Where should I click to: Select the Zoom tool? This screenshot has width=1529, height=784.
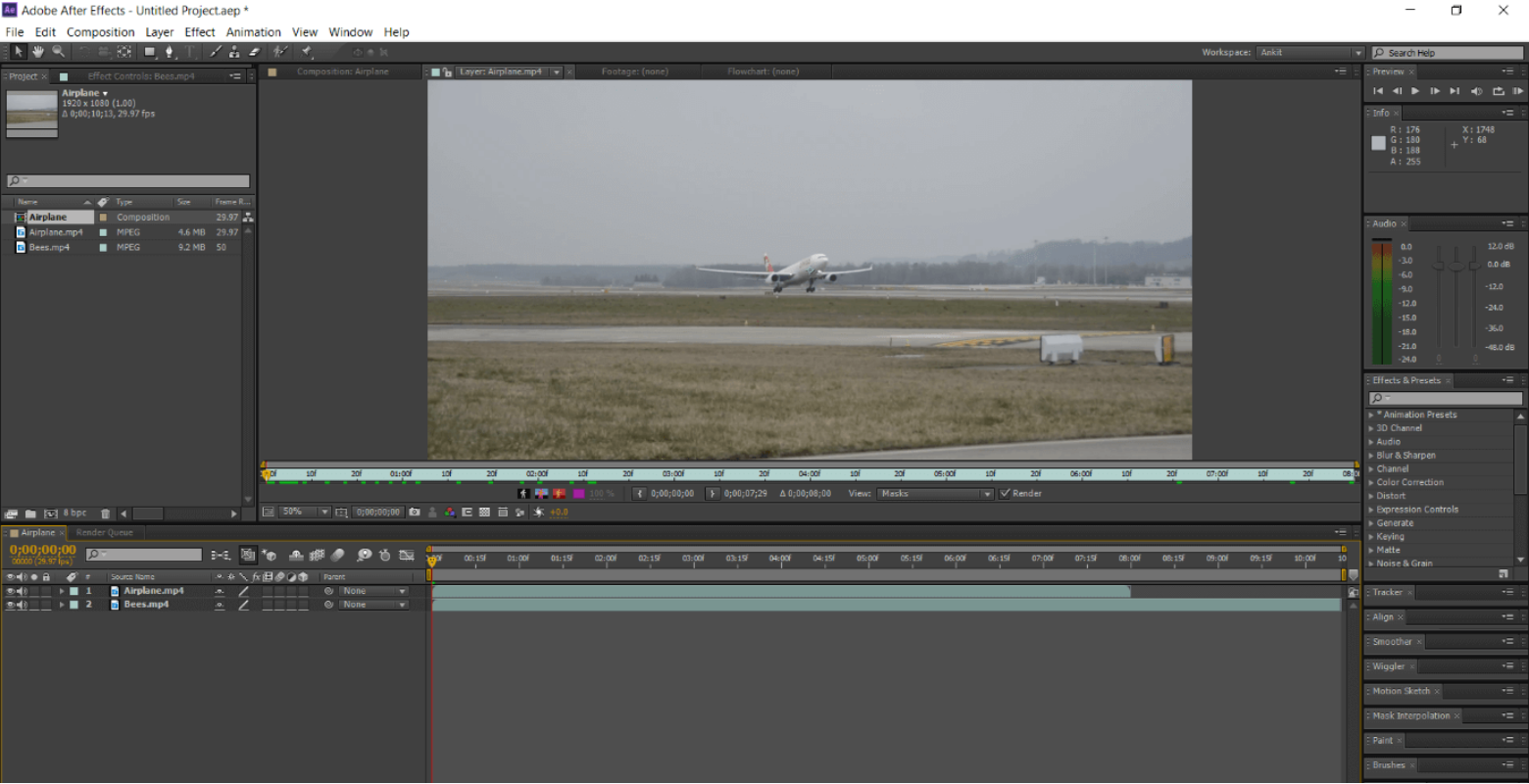point(59,52)
